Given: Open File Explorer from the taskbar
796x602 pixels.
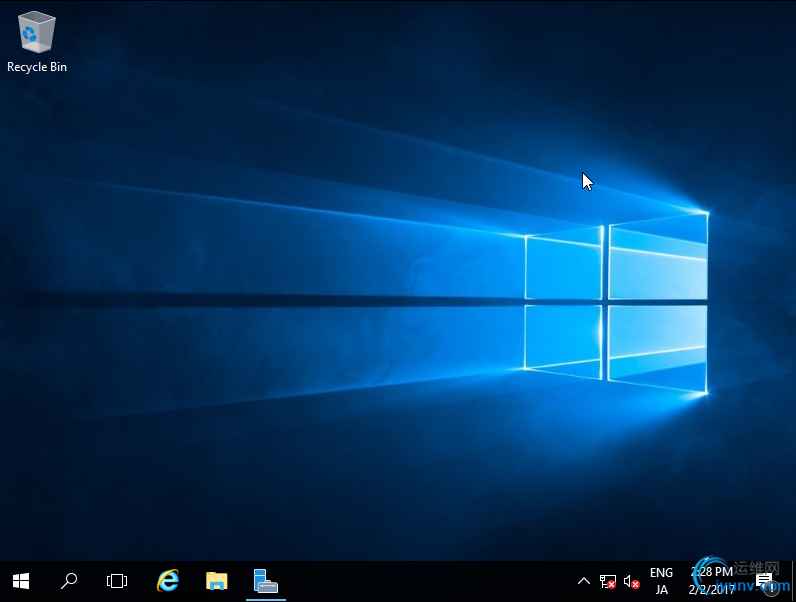Looking at the screenshot, I should click(x=217, y=581).
